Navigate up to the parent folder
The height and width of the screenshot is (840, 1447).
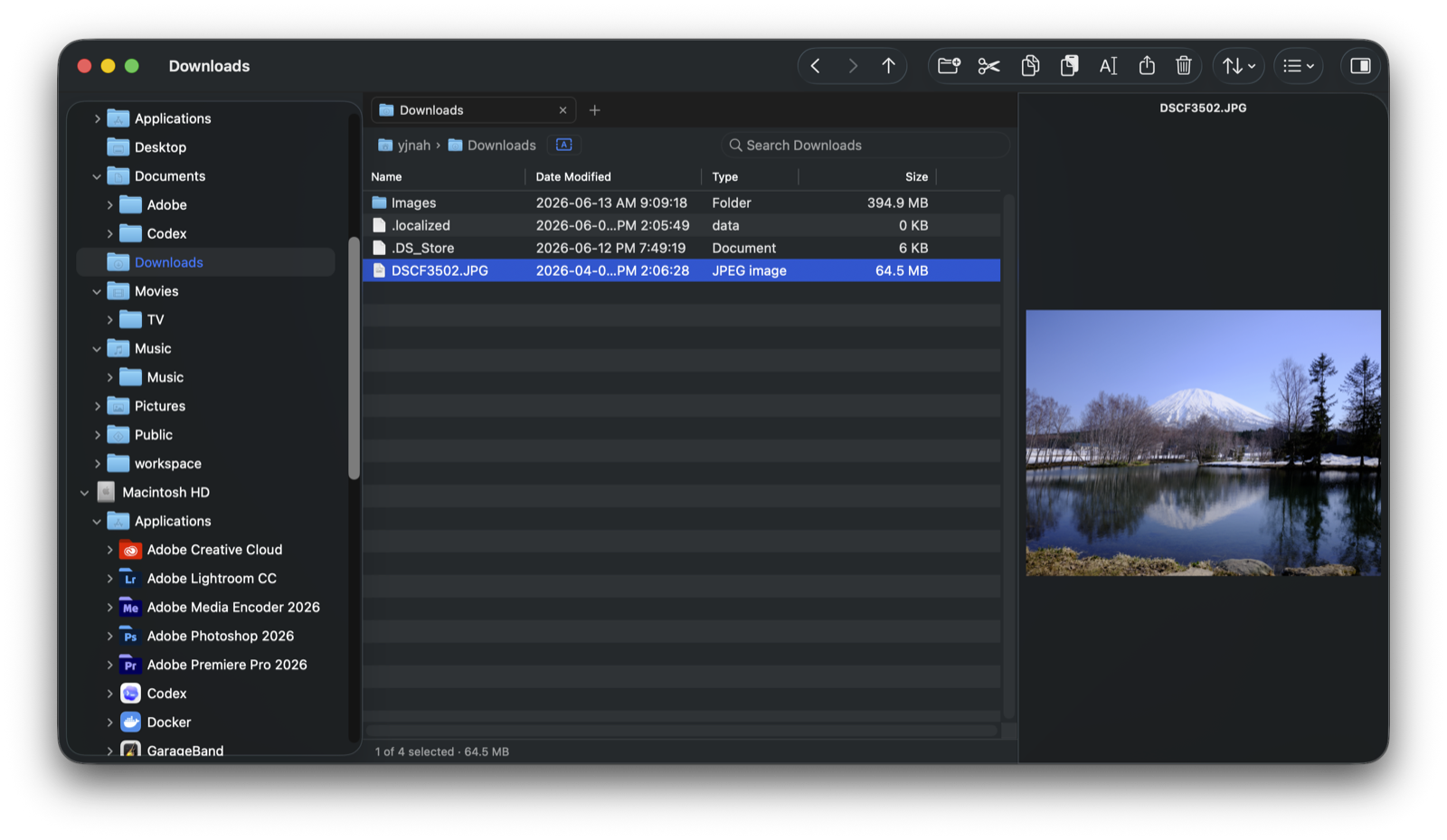pyautogui.click(x=888, y=66)
